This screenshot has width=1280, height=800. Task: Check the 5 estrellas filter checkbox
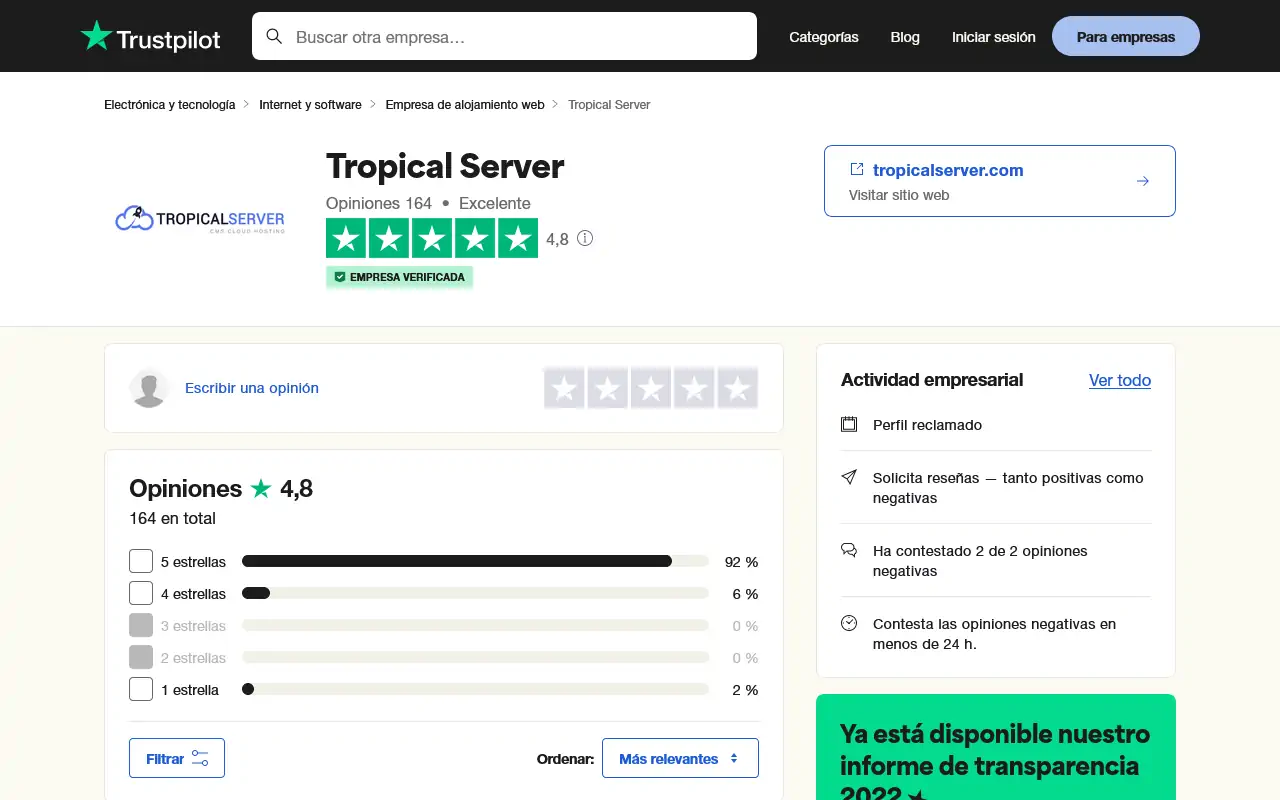coord(141,561)
